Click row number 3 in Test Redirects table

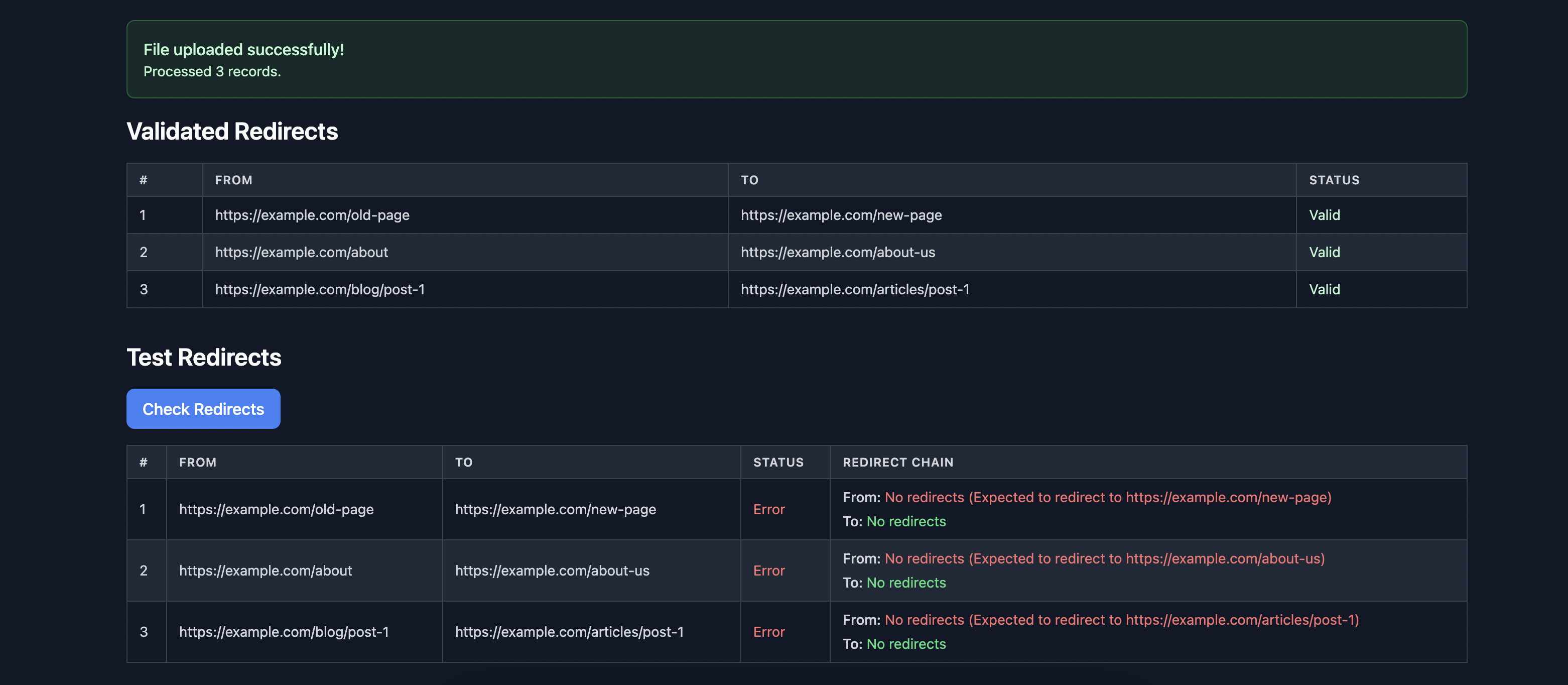(144, 631)
